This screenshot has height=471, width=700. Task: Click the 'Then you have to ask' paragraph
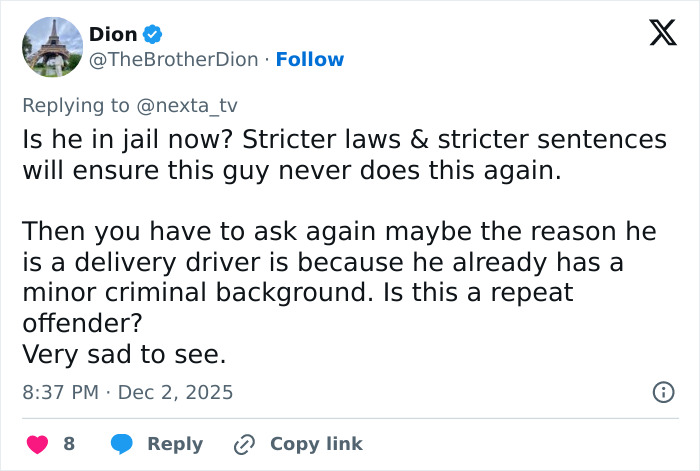pyautogui.click(x=340, y=278)
